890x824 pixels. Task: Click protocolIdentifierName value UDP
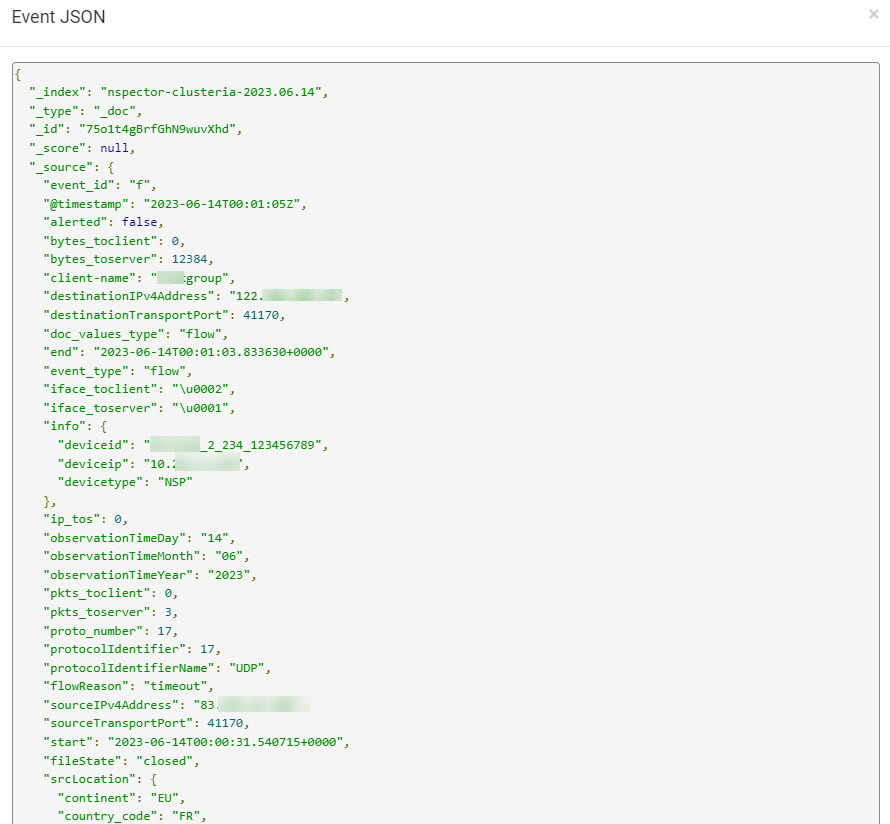point(246,668)
